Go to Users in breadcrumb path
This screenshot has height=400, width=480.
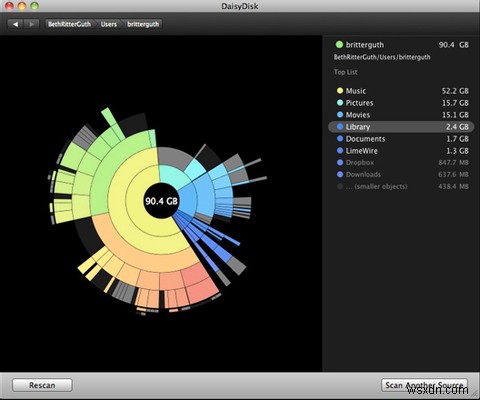coord(109,24)
